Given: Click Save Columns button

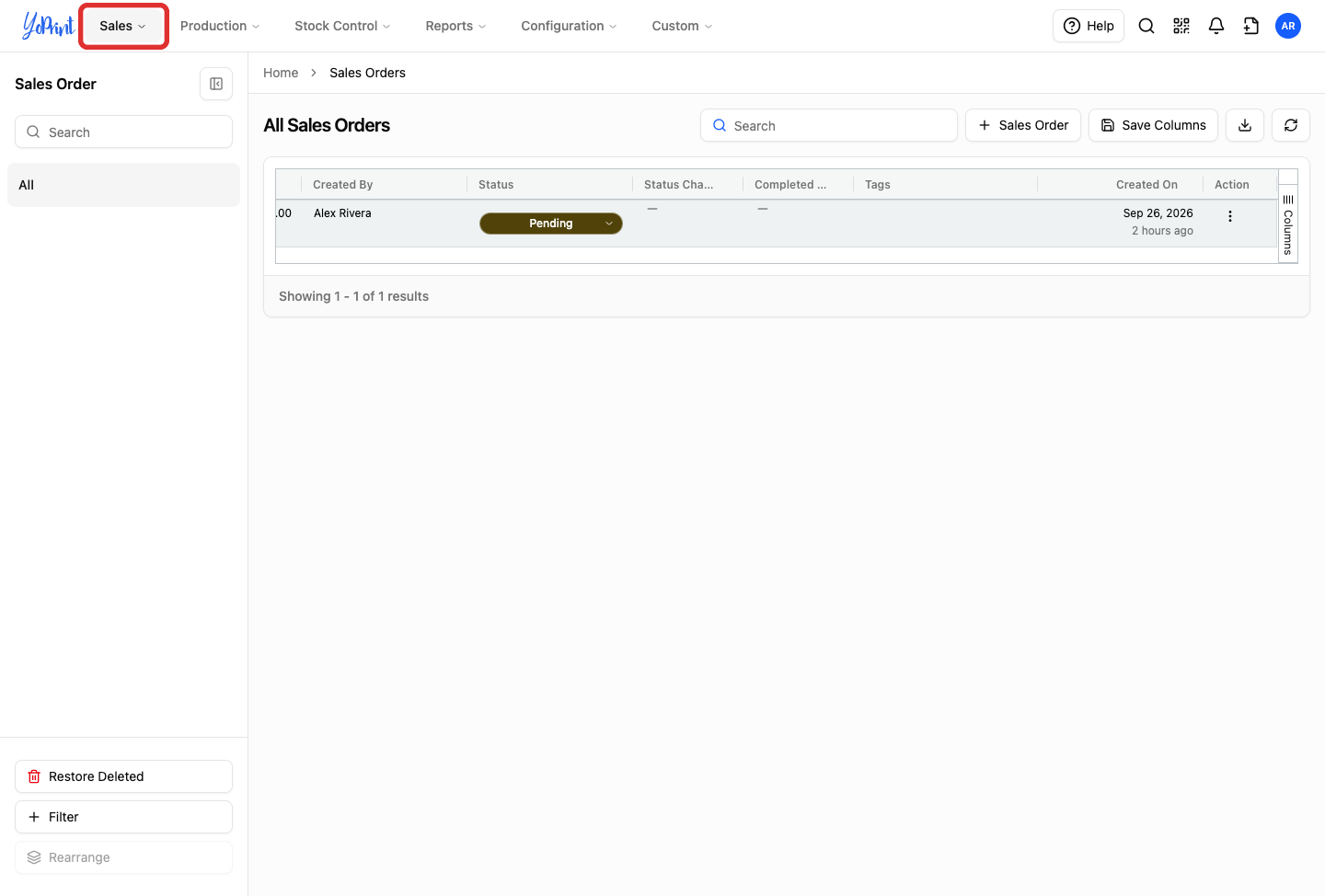Looking at the screenshot, I should 1153,125.
